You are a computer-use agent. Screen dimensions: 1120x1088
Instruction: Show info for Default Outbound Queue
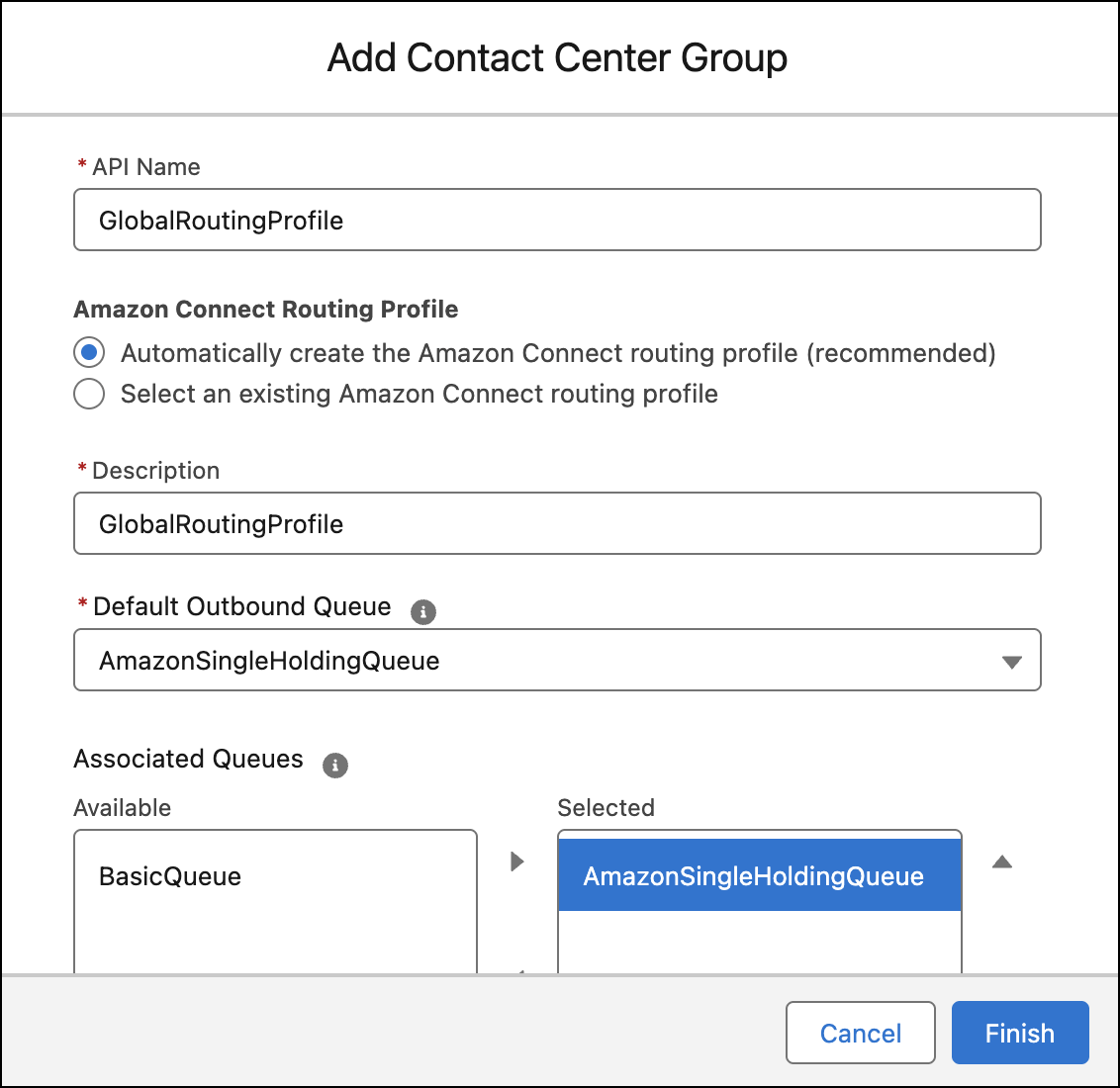point(422,612)
